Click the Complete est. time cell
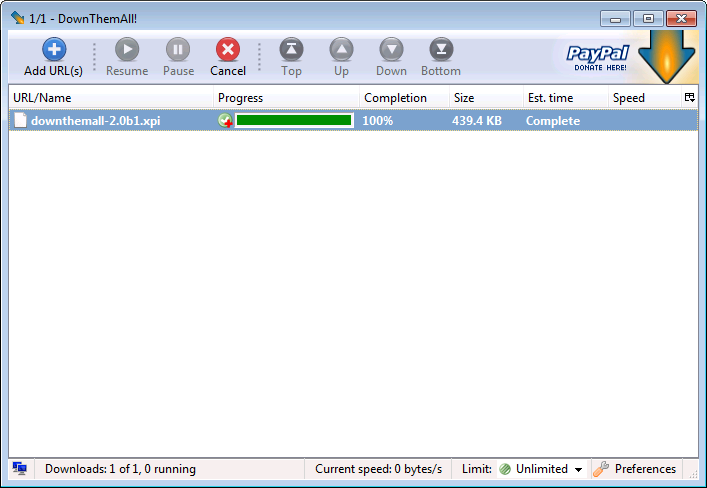The height and width of the screenshot is (488, 707). point(553,121)
